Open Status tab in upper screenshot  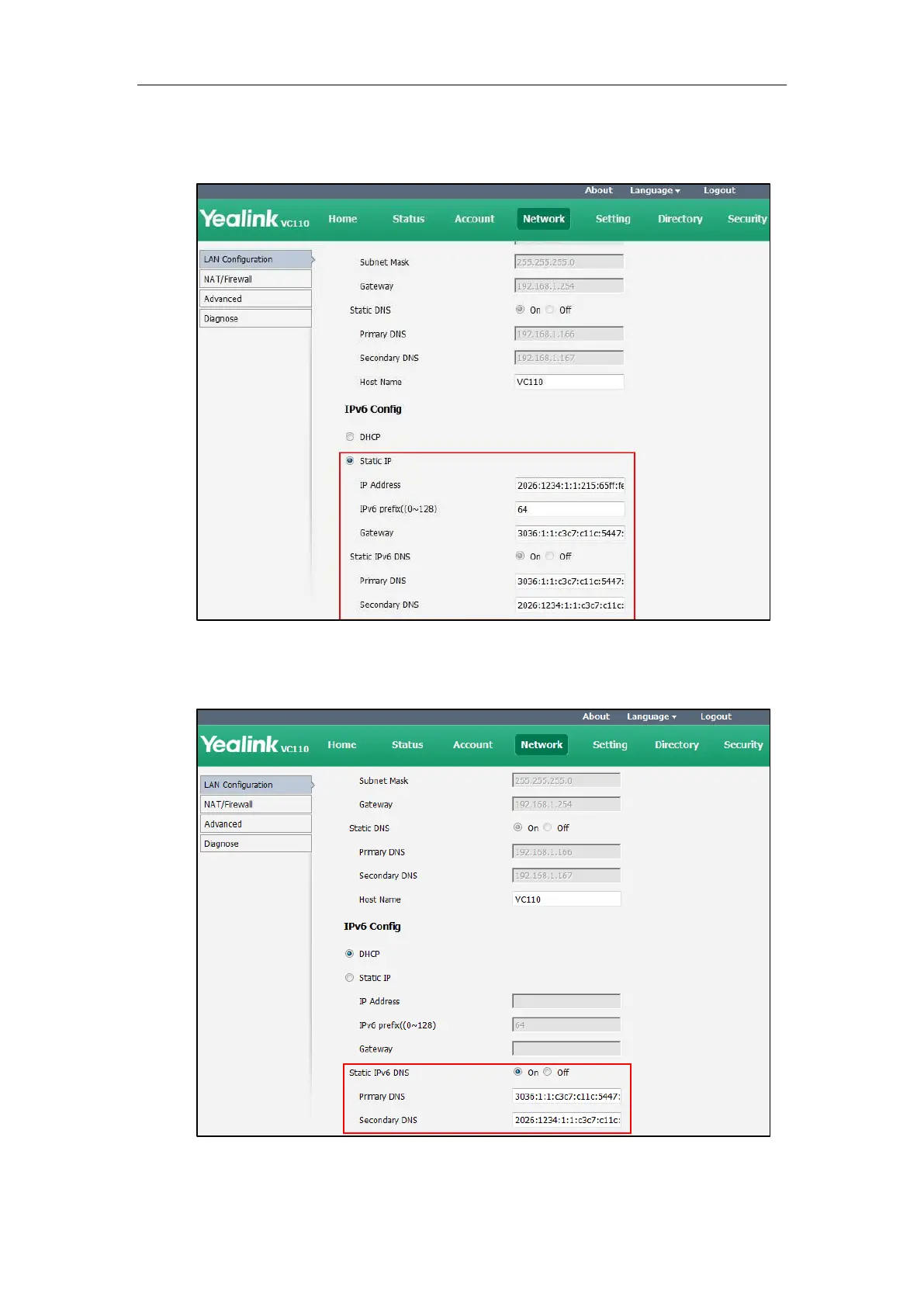408,219
